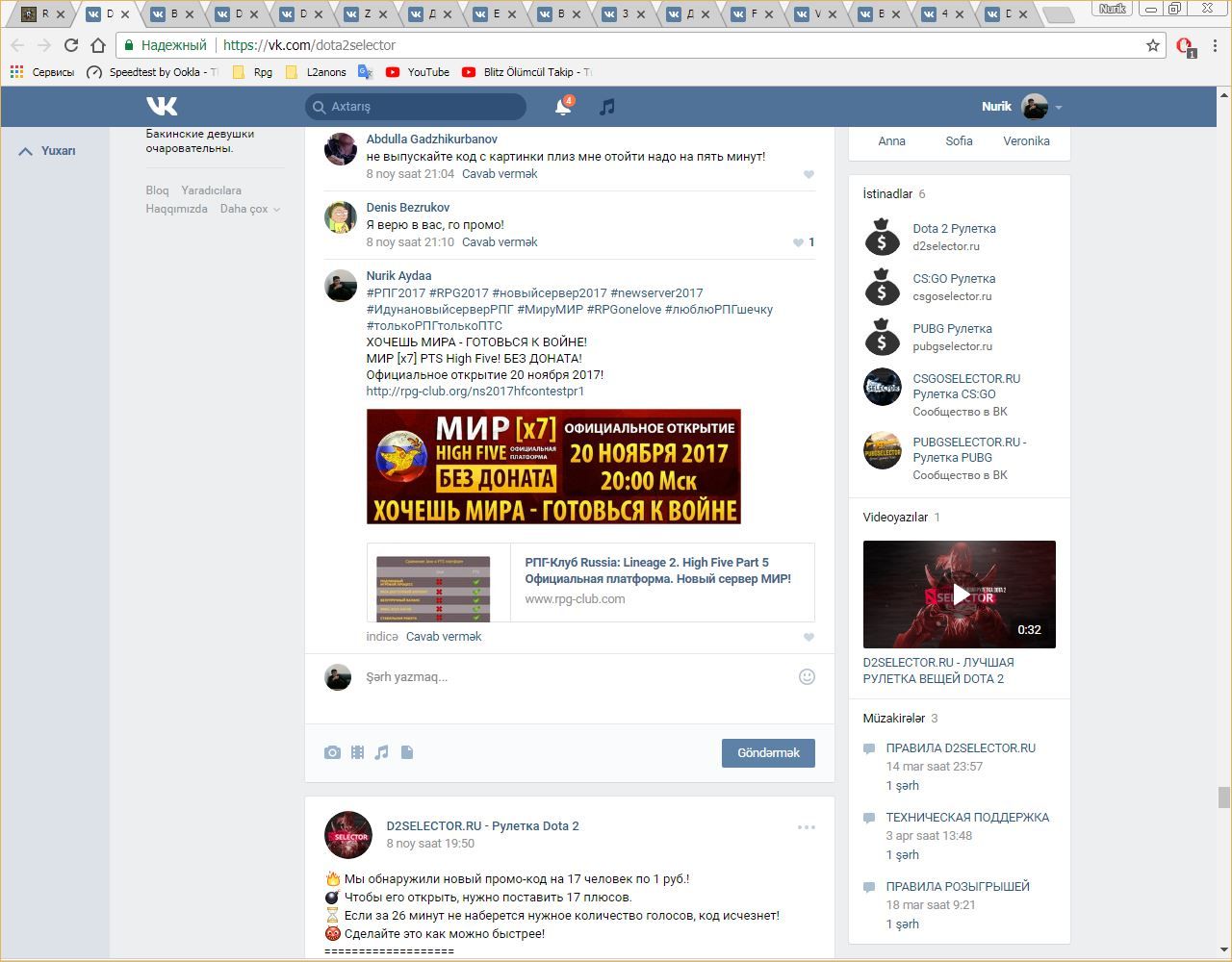Open the #РПГ2017 hashtag
Viewport: 1232px width, 962px height.
(396, 293)
